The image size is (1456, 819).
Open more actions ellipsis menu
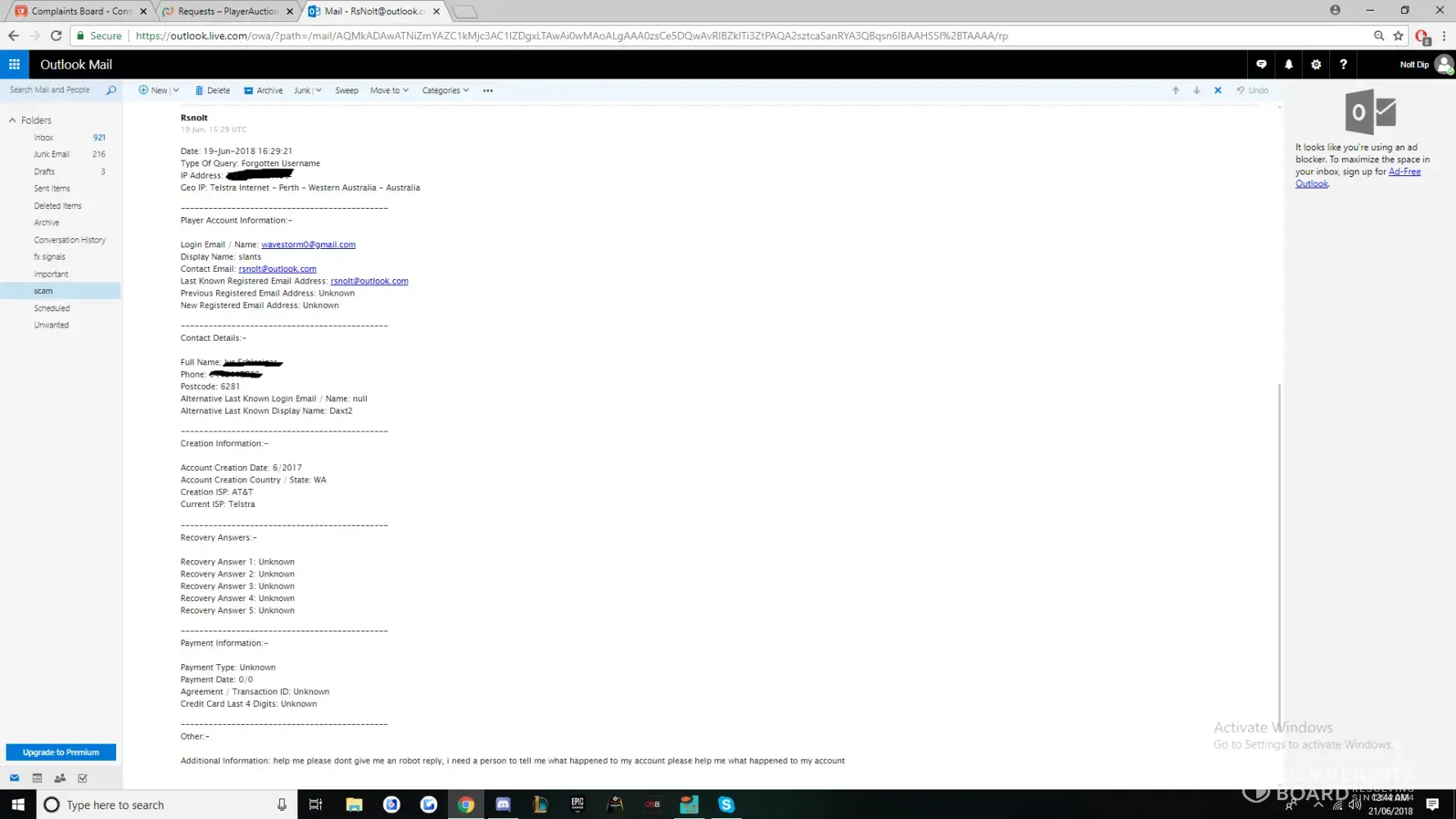point(488,91)
